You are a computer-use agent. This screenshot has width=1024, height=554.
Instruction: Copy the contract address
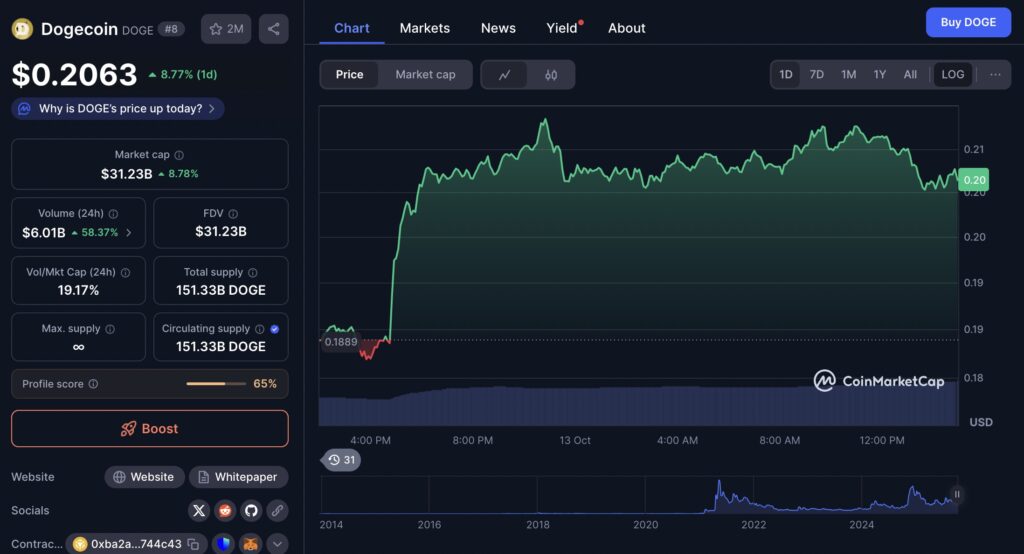(193, 544)
